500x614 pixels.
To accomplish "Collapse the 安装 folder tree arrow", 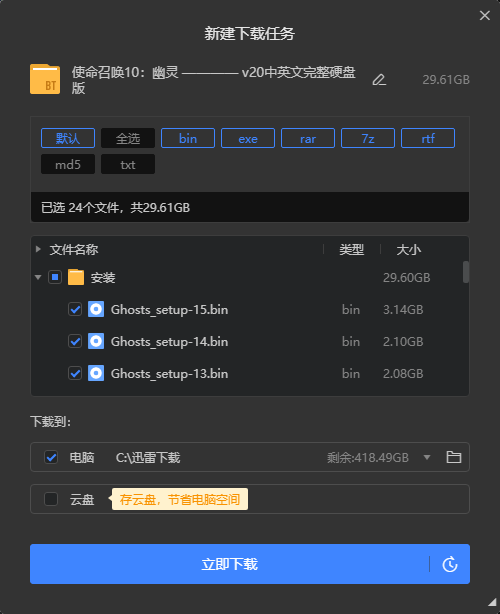I will [38, 277].
